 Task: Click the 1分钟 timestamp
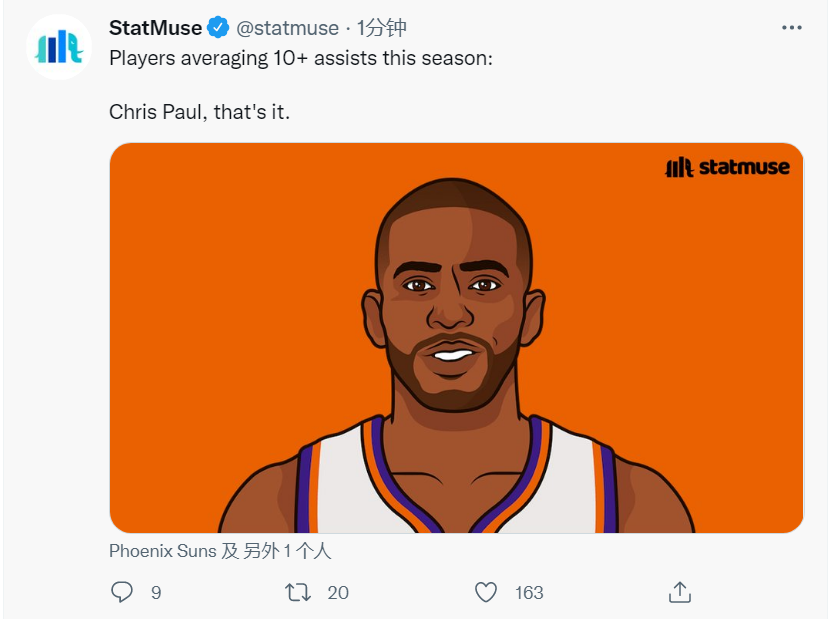click(382, 28)
